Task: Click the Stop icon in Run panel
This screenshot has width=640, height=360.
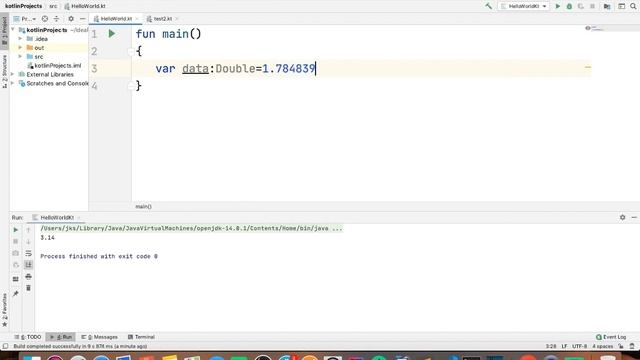Action: [x=16, y=242]
